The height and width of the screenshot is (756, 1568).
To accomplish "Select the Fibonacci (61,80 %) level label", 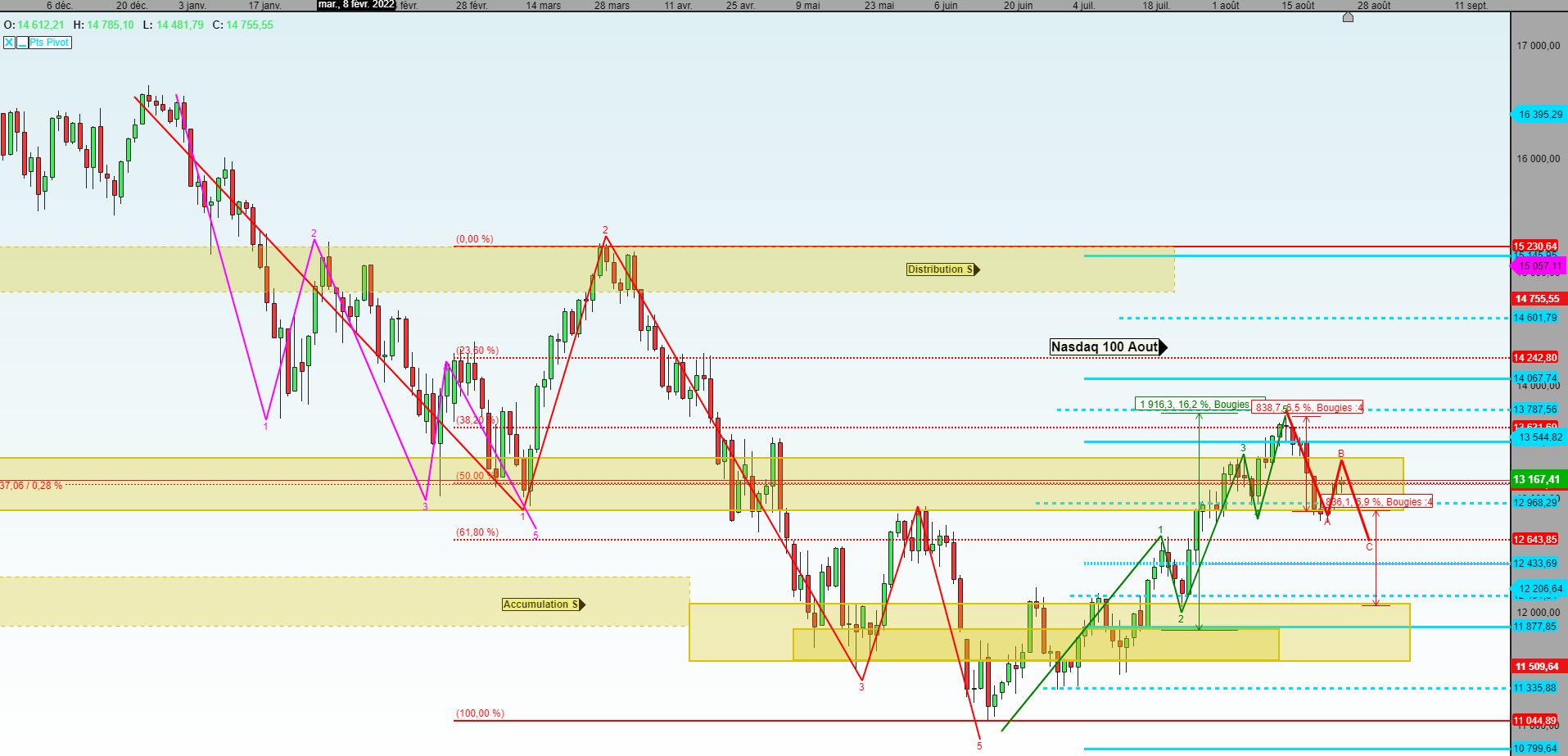I will (477, 532).
